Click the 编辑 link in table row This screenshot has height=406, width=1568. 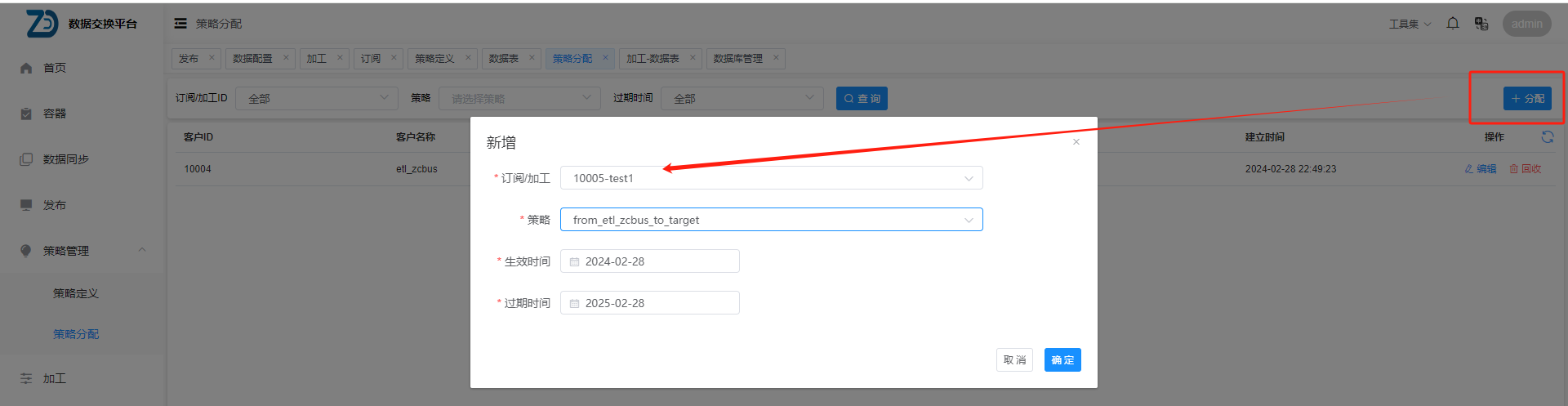coord(1481,169)
